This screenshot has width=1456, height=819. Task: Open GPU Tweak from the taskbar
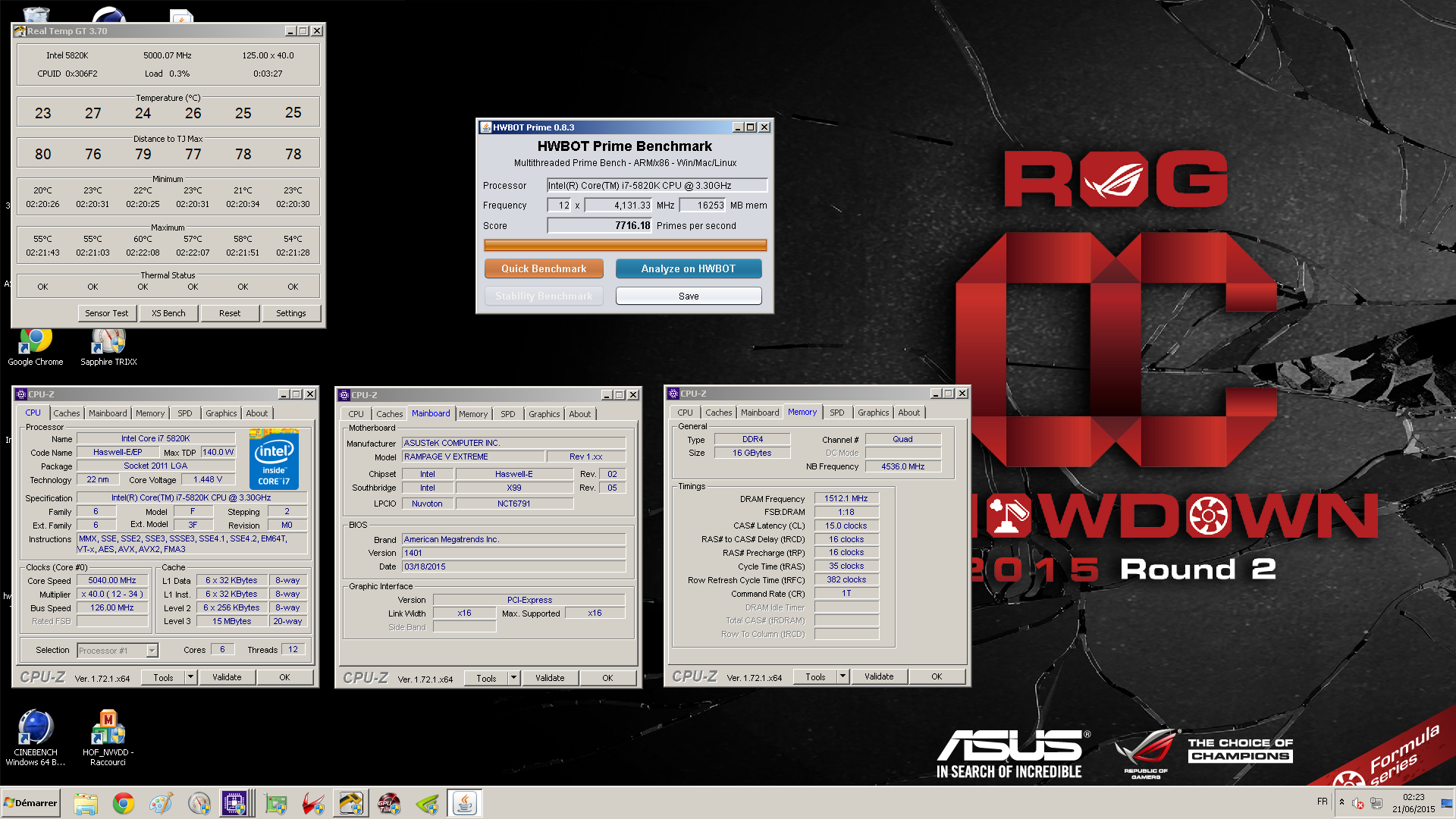pos(389,803)
